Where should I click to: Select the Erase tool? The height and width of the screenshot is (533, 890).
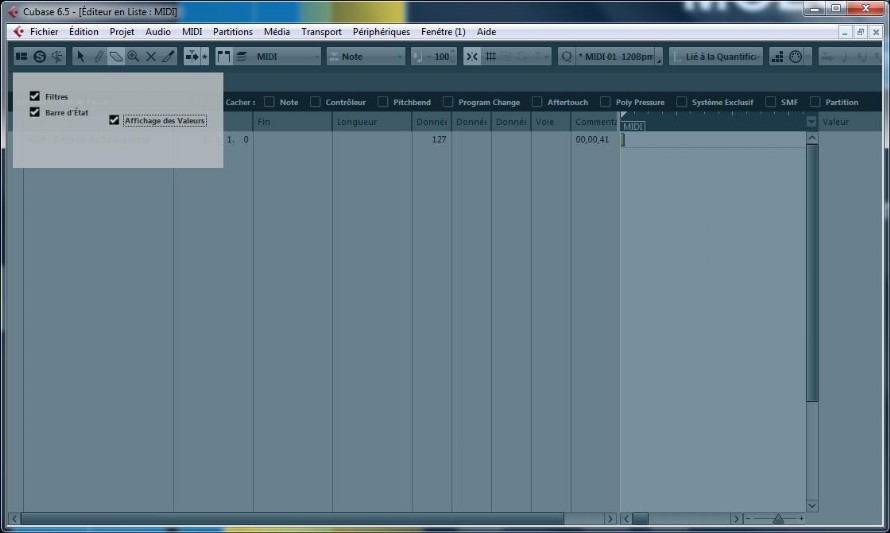pyautogui.click(x=116, y=56)
